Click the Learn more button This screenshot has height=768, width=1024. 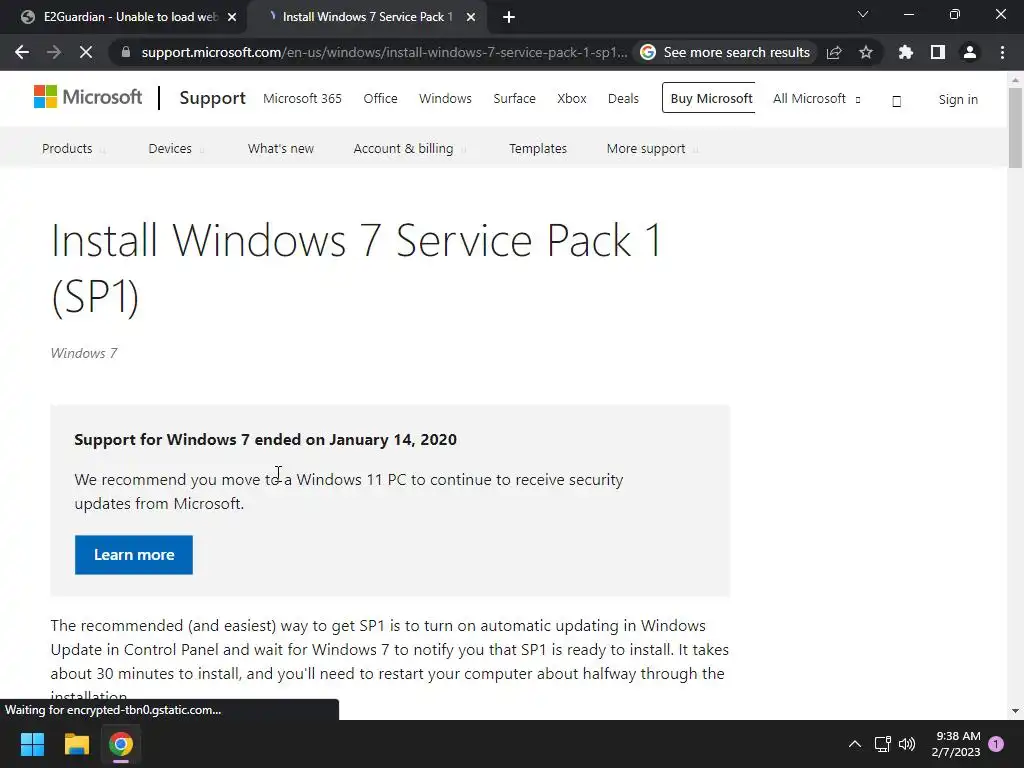pos(134,554)
